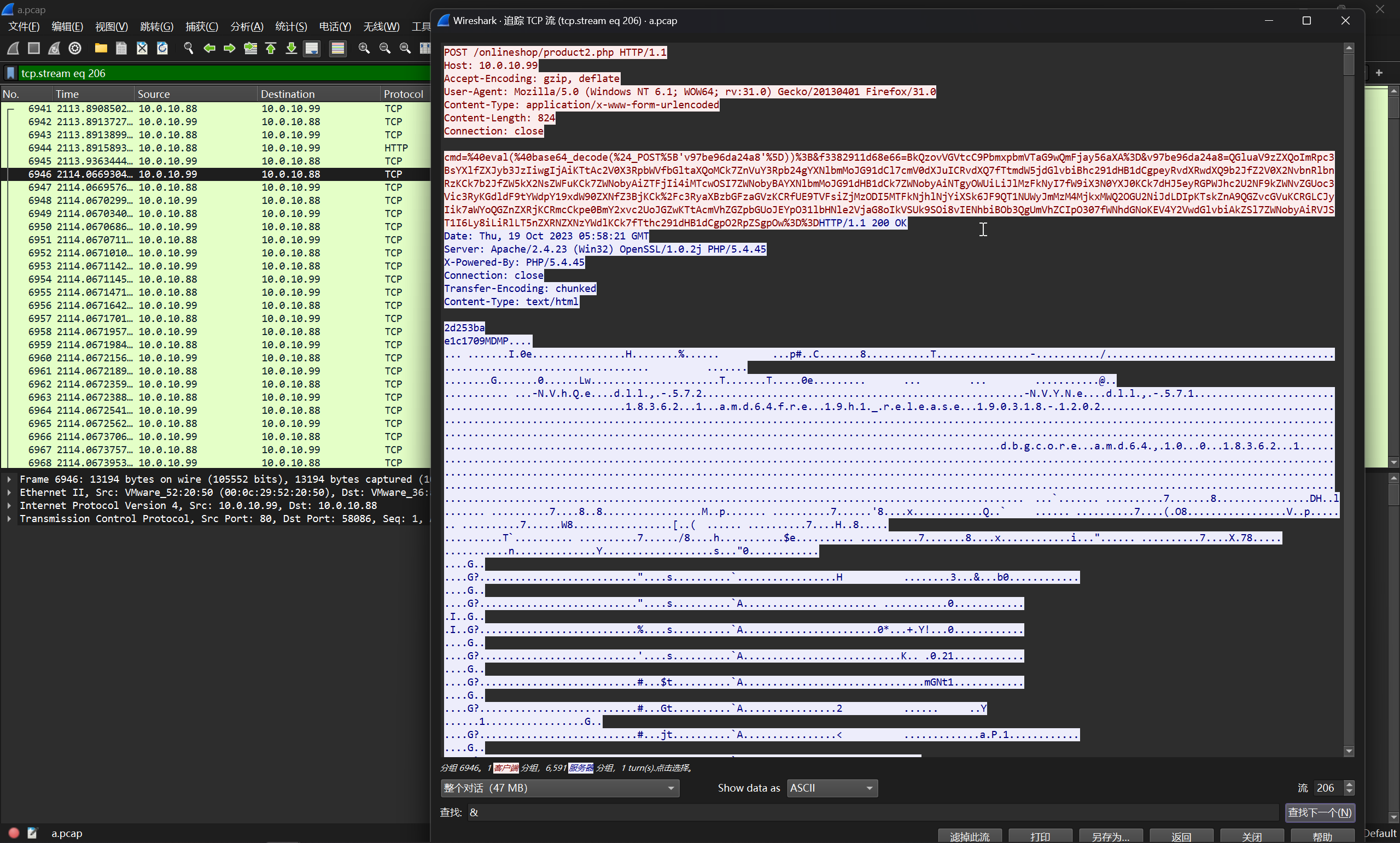Open the 无线(W) menu
The height and width of the screenshot is (843, 1400).
tap(381, 27)
